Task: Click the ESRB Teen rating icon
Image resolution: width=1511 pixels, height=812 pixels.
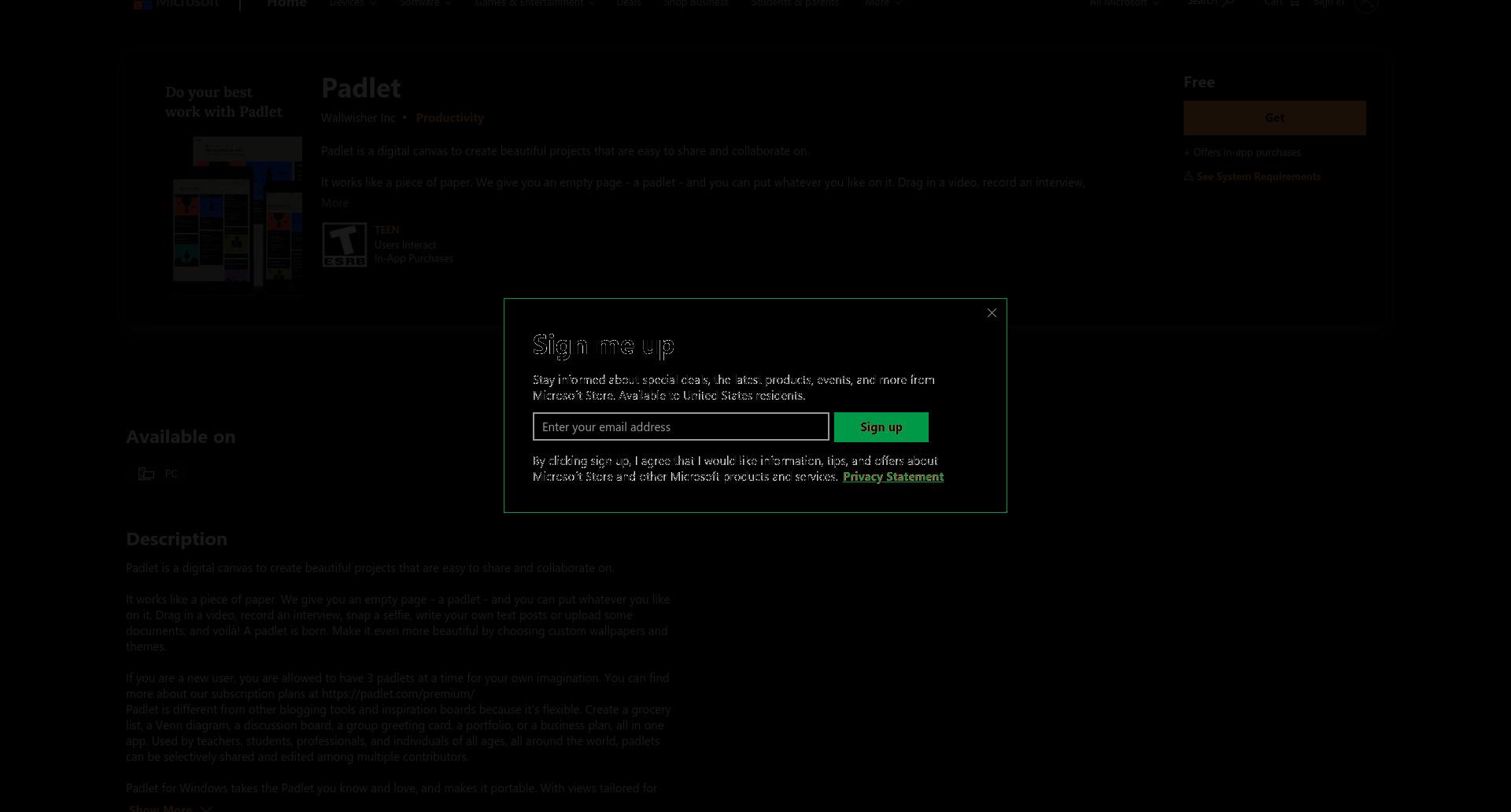Action: pos(344,245)
